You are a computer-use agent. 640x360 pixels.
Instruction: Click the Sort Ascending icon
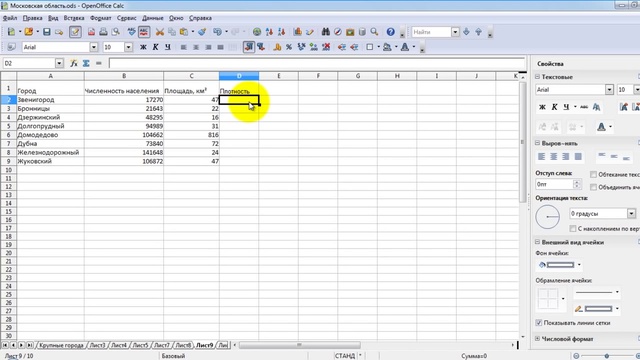(x=269, y=32)
